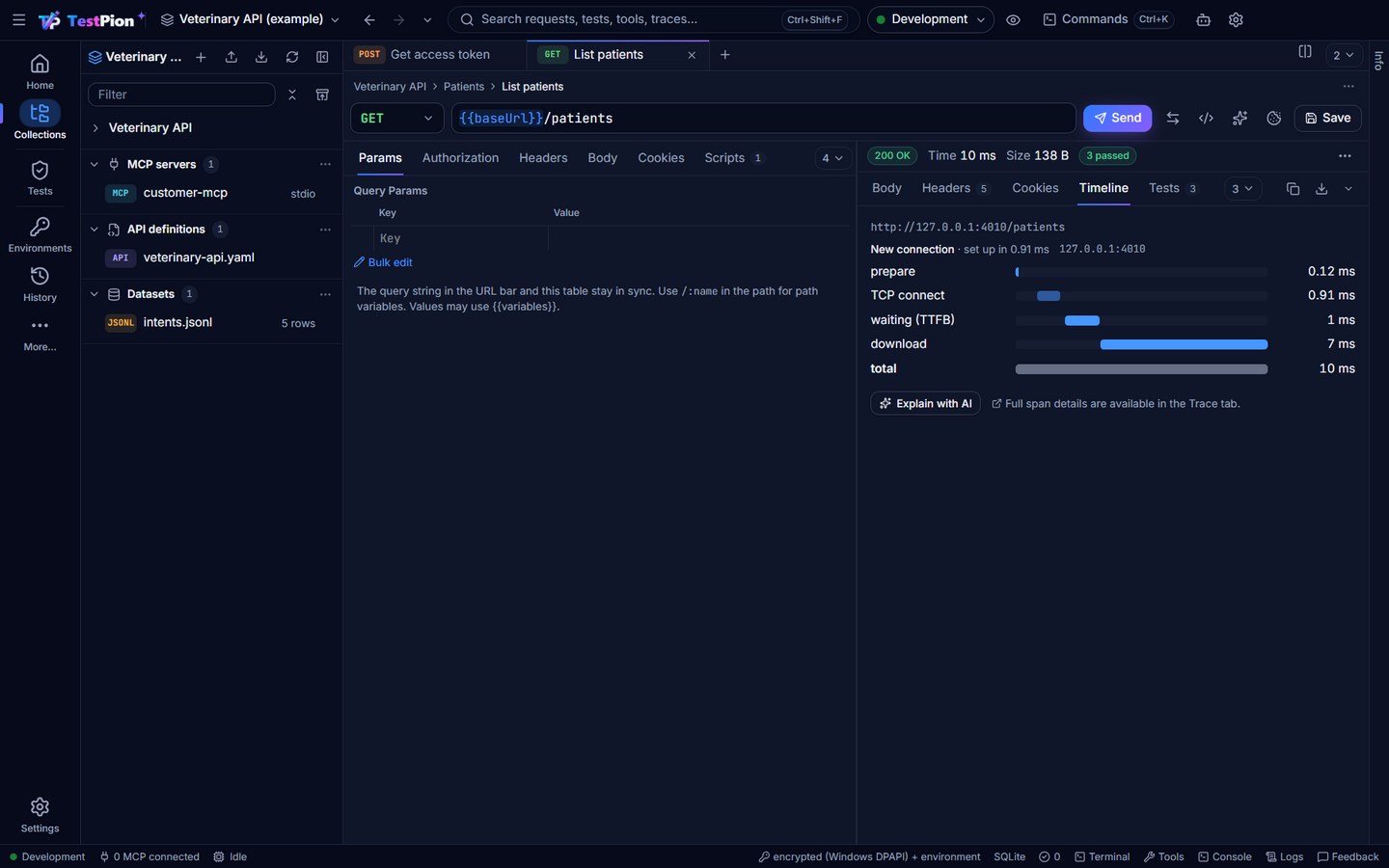
Task: Open response Cookies tab
Action: (x=1035, y=188)
